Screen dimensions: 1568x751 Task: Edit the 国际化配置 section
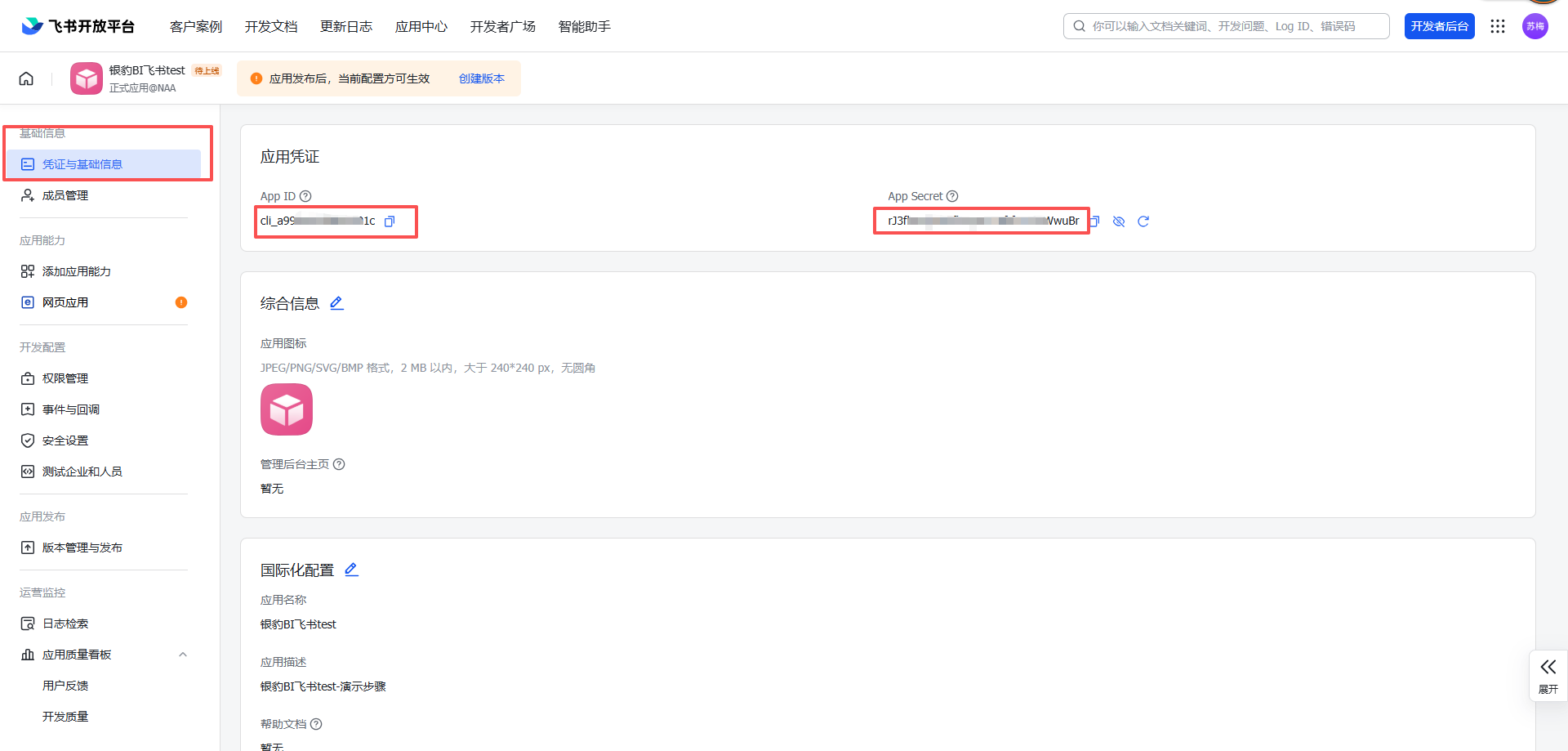point(351,570)
